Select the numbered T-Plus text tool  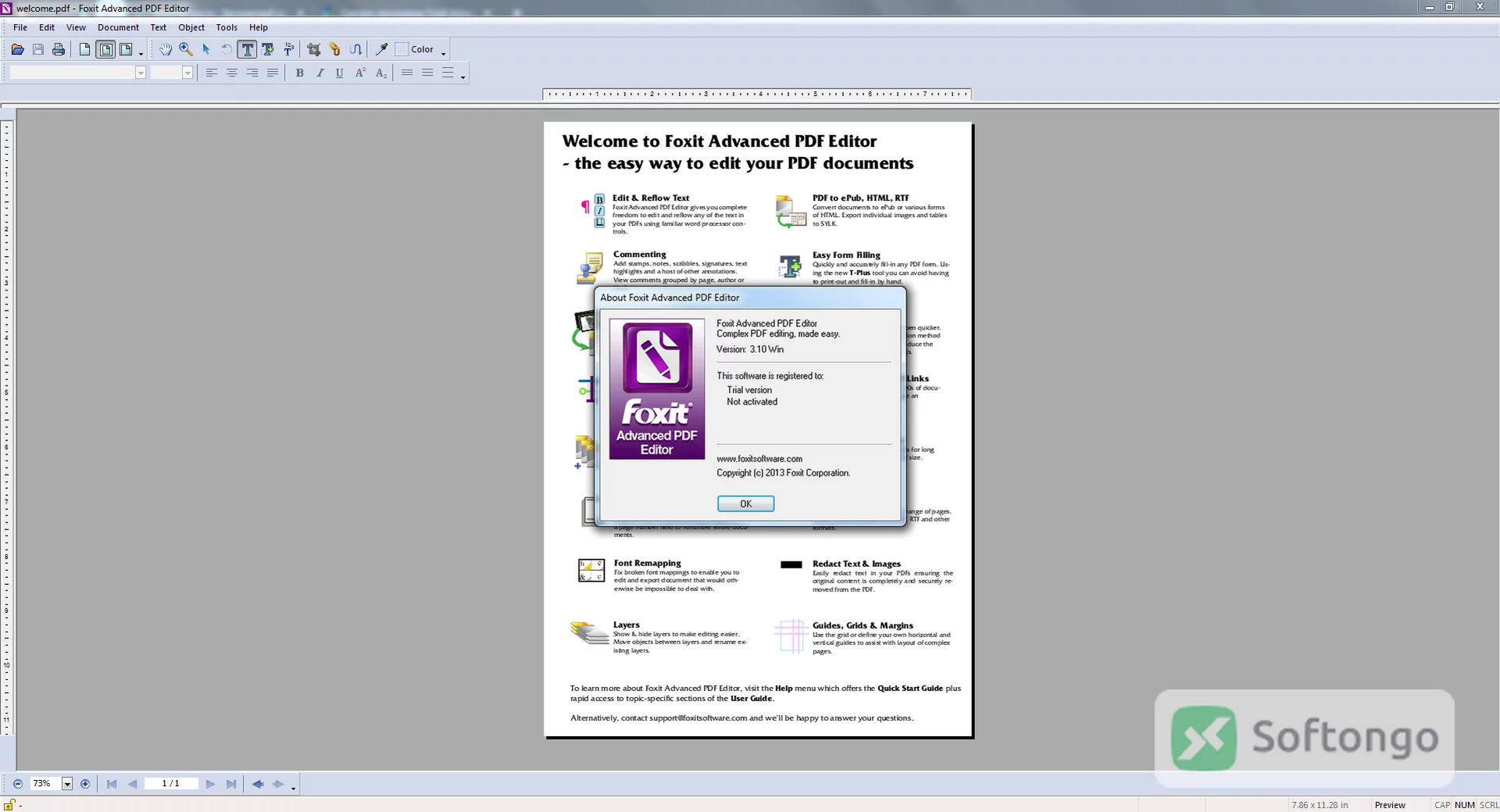288,49
